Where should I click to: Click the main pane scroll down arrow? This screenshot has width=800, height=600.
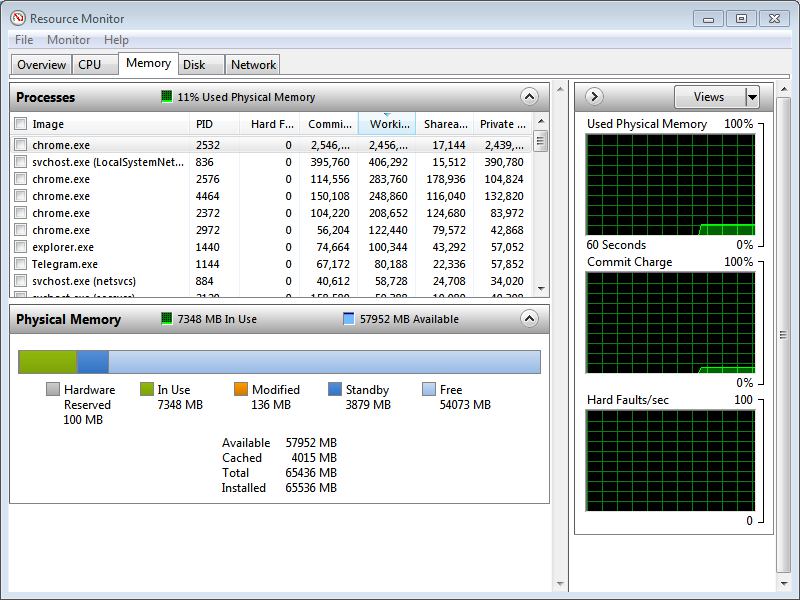click(x=560, y=584)
